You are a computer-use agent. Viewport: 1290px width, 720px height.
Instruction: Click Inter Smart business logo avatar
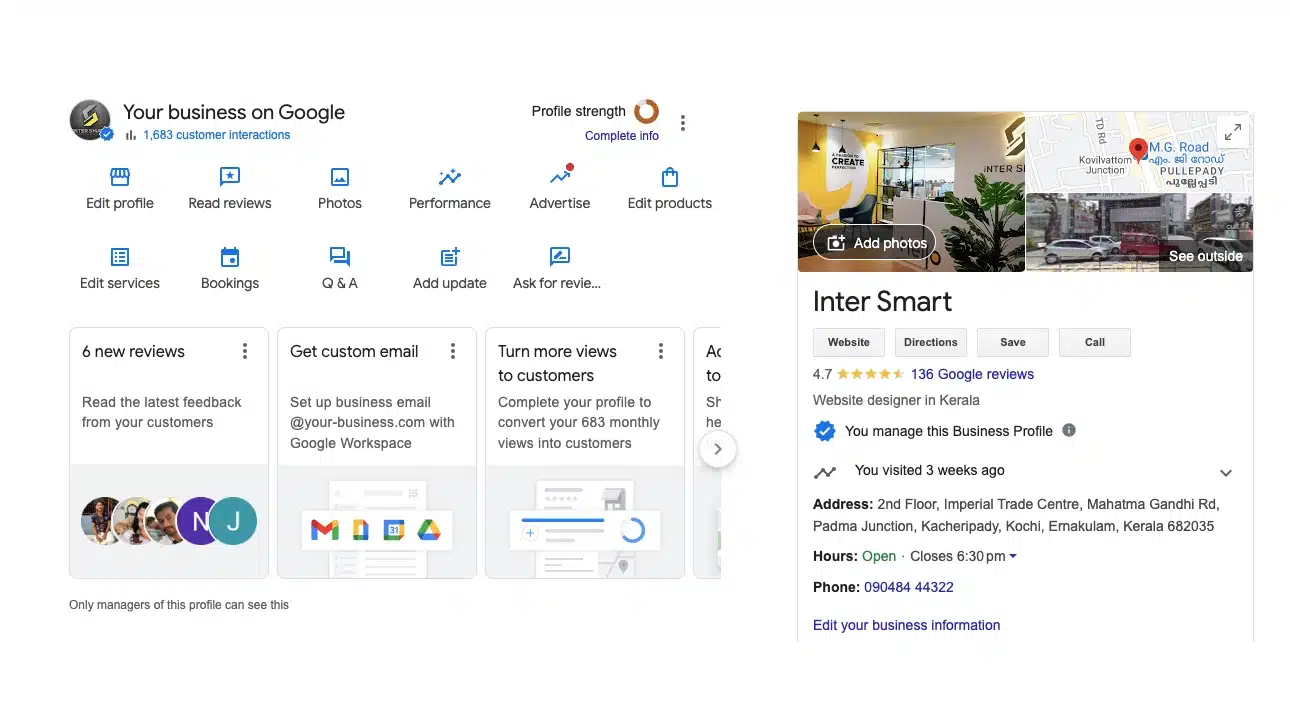coord(90,120)
